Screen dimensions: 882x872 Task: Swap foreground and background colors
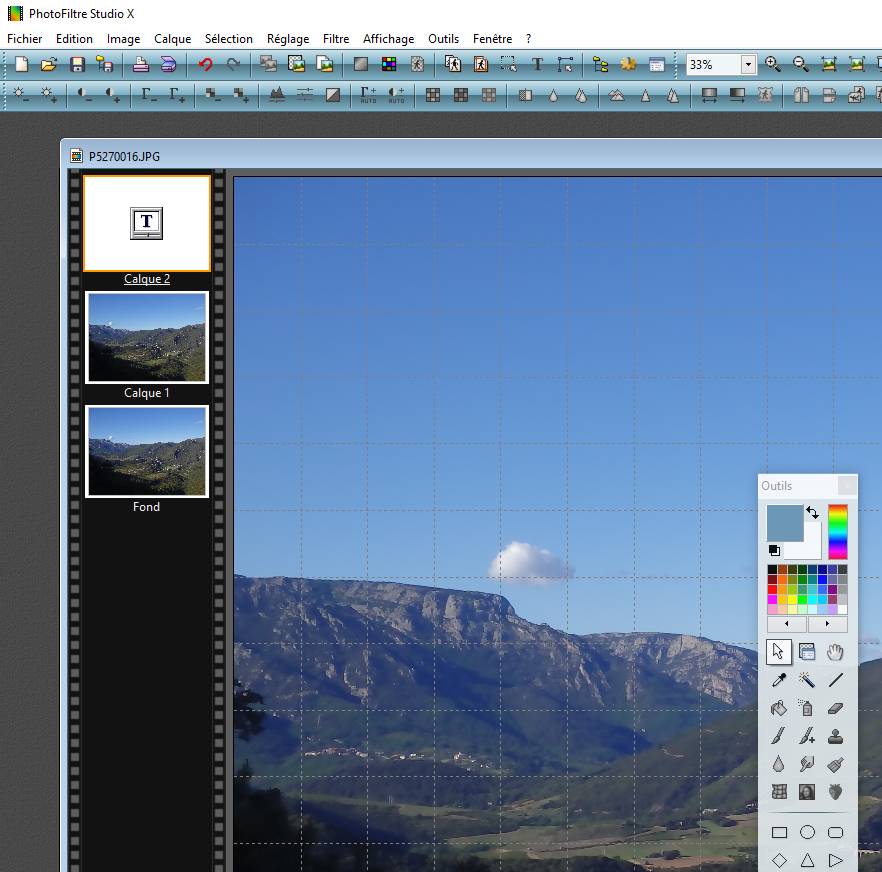point(812,513)
